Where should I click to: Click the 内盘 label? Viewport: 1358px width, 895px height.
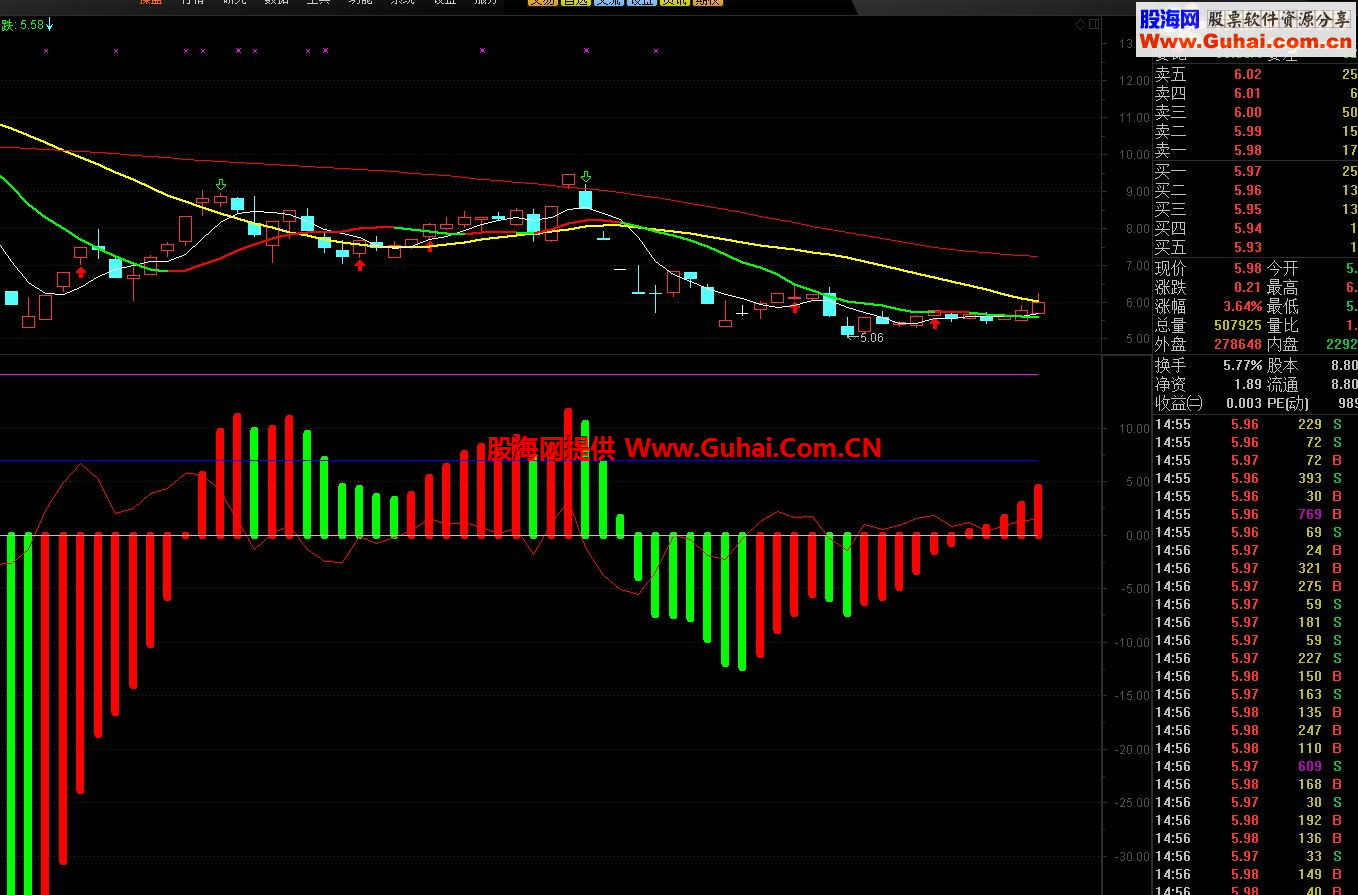(1283, 344)
